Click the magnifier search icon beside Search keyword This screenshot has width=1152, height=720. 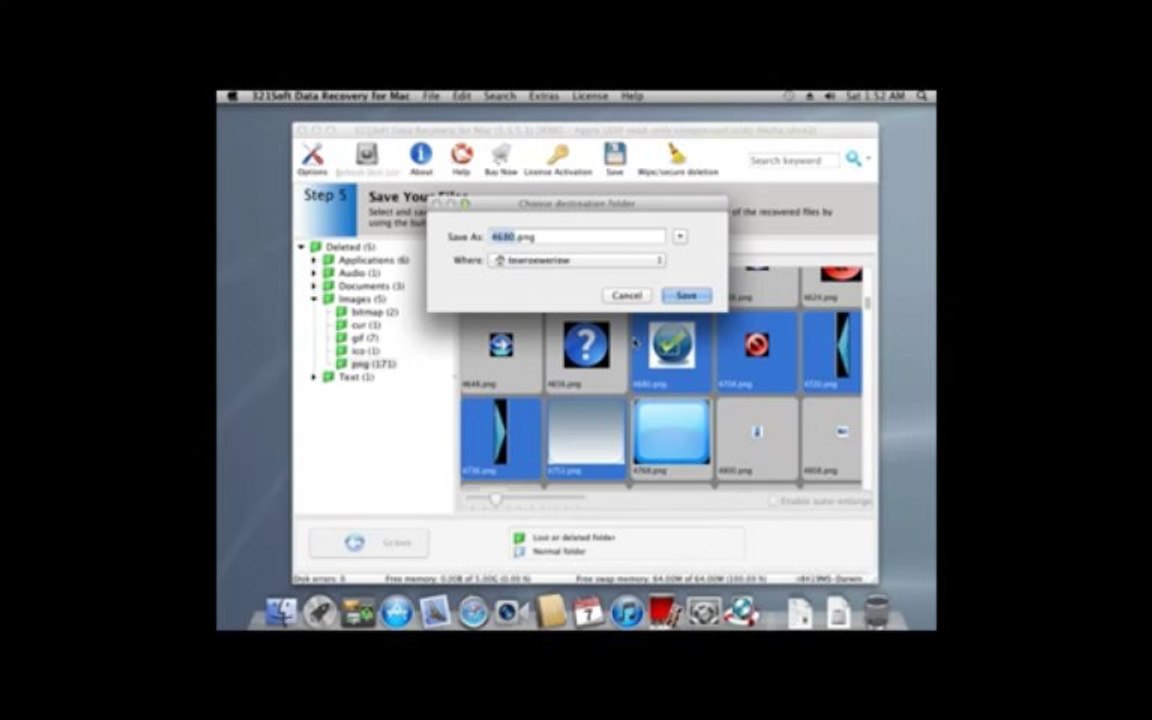[x=853, y=159]
